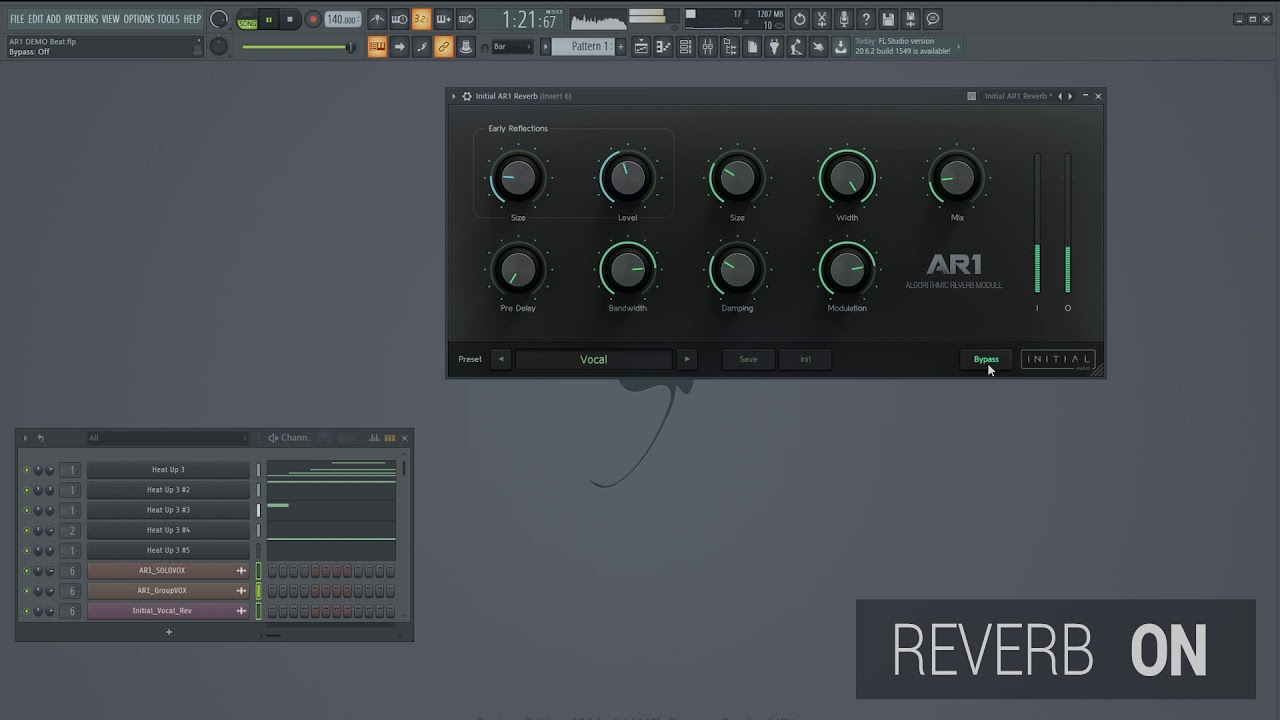Toggle graph editor icon in Channel rack

tap(374, 438)
